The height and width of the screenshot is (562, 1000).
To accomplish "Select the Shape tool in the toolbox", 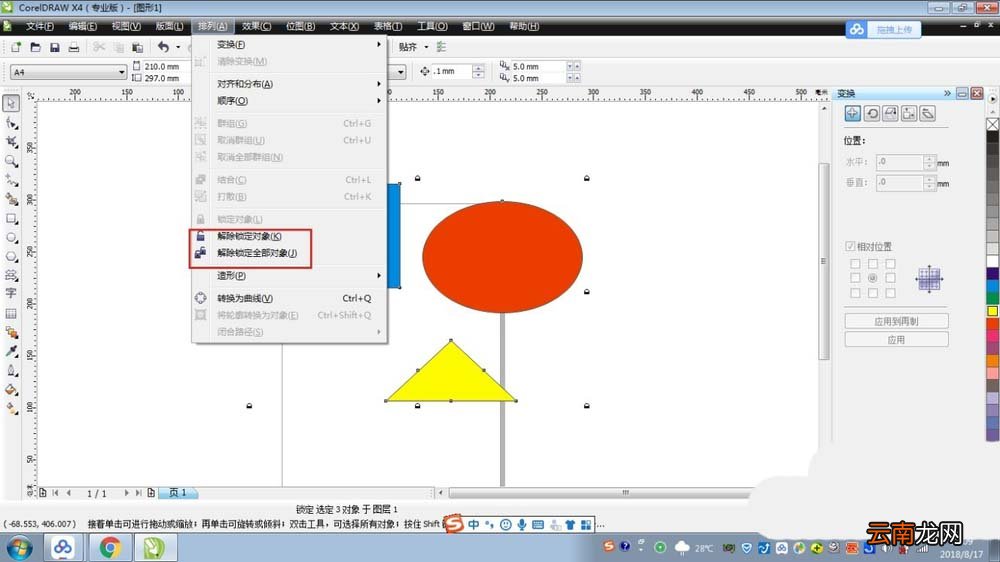I will 11,122.
